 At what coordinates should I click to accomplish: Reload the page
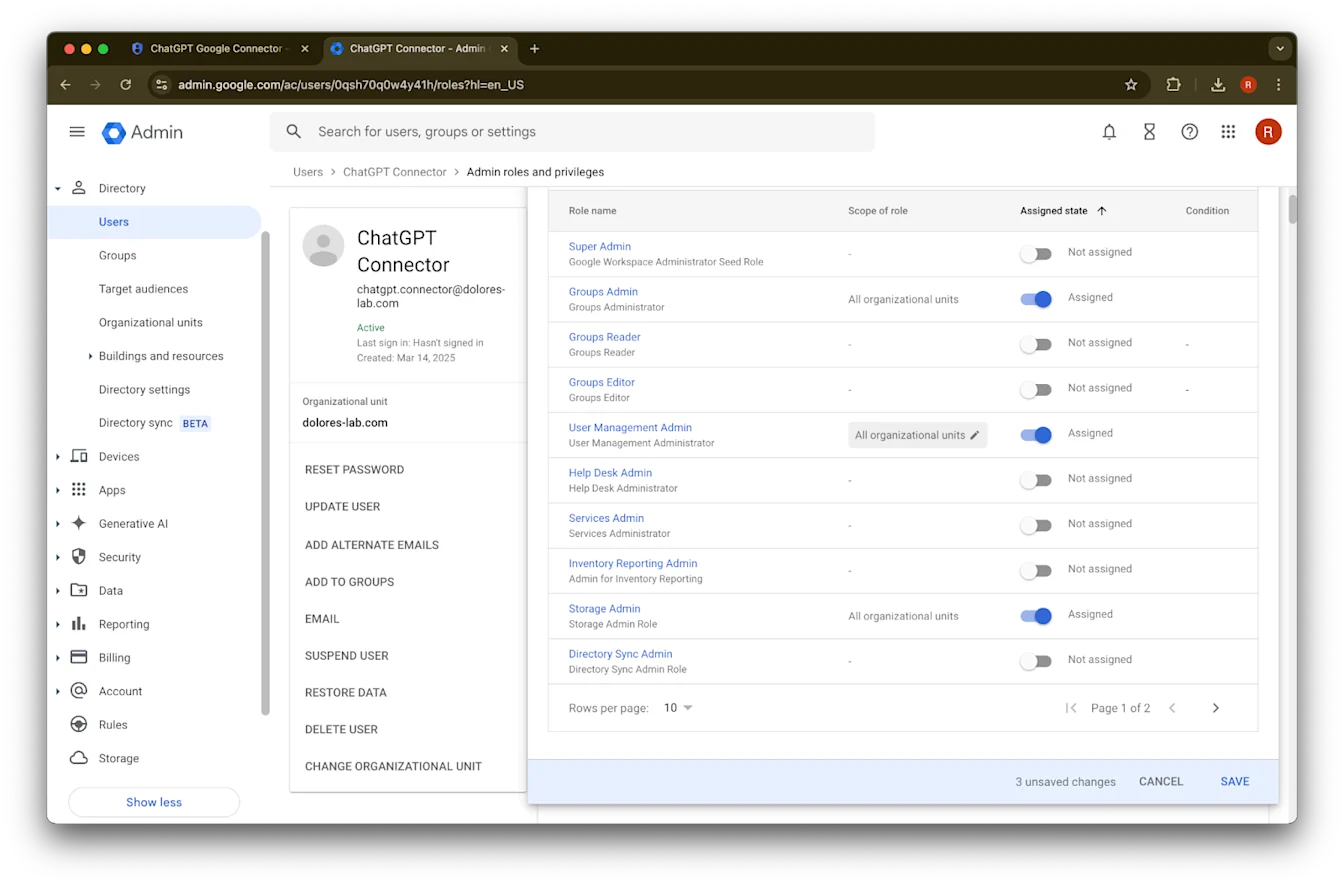[x=126, y=85]
